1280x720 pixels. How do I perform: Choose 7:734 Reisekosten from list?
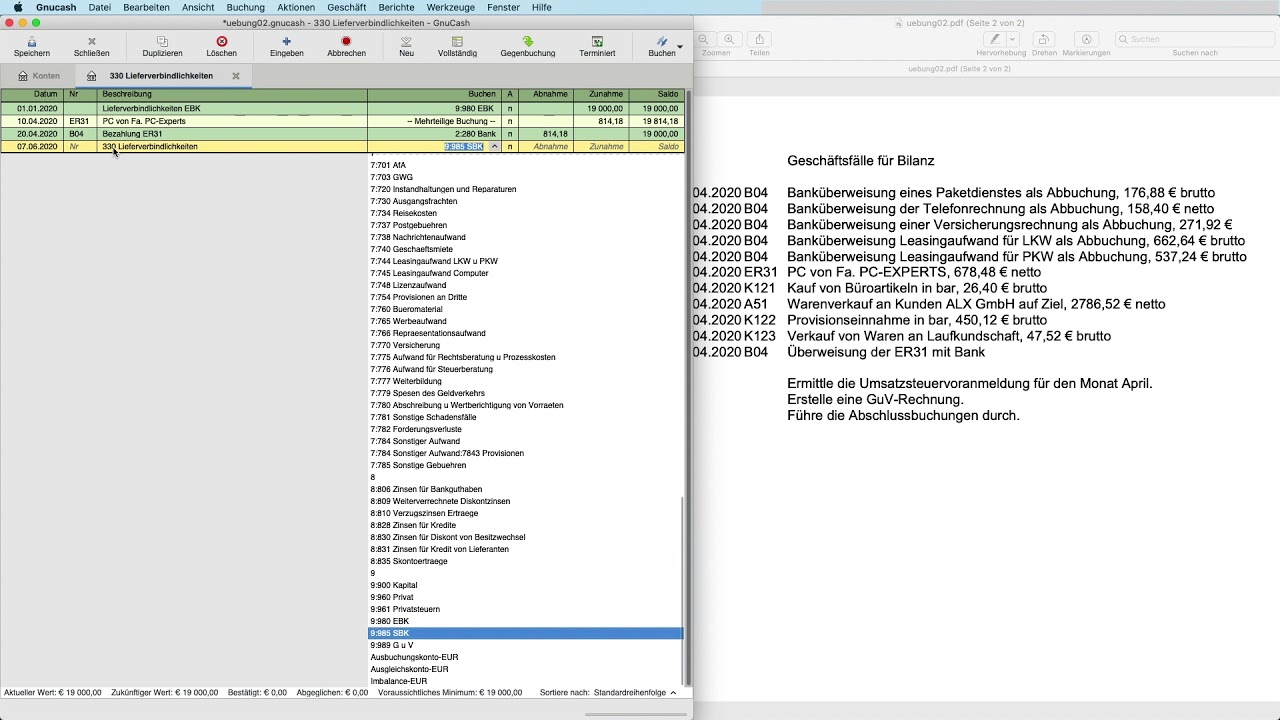click(525, 213)
